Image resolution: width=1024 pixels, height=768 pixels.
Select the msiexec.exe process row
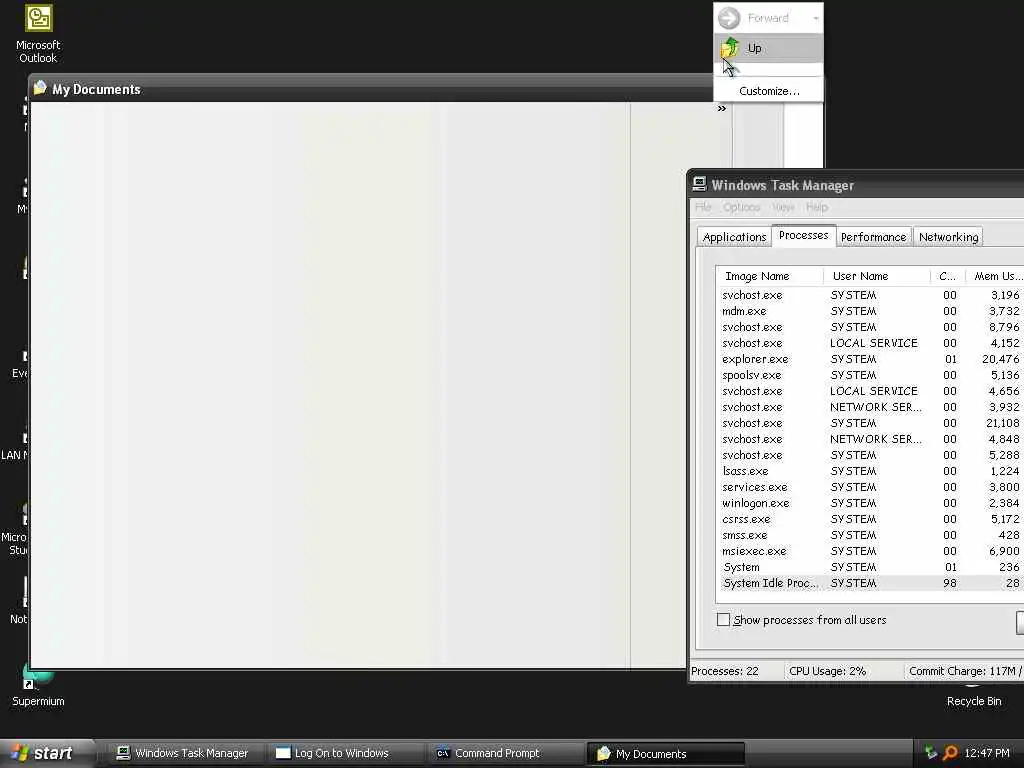pyautogui.click(x=871, y=551)
